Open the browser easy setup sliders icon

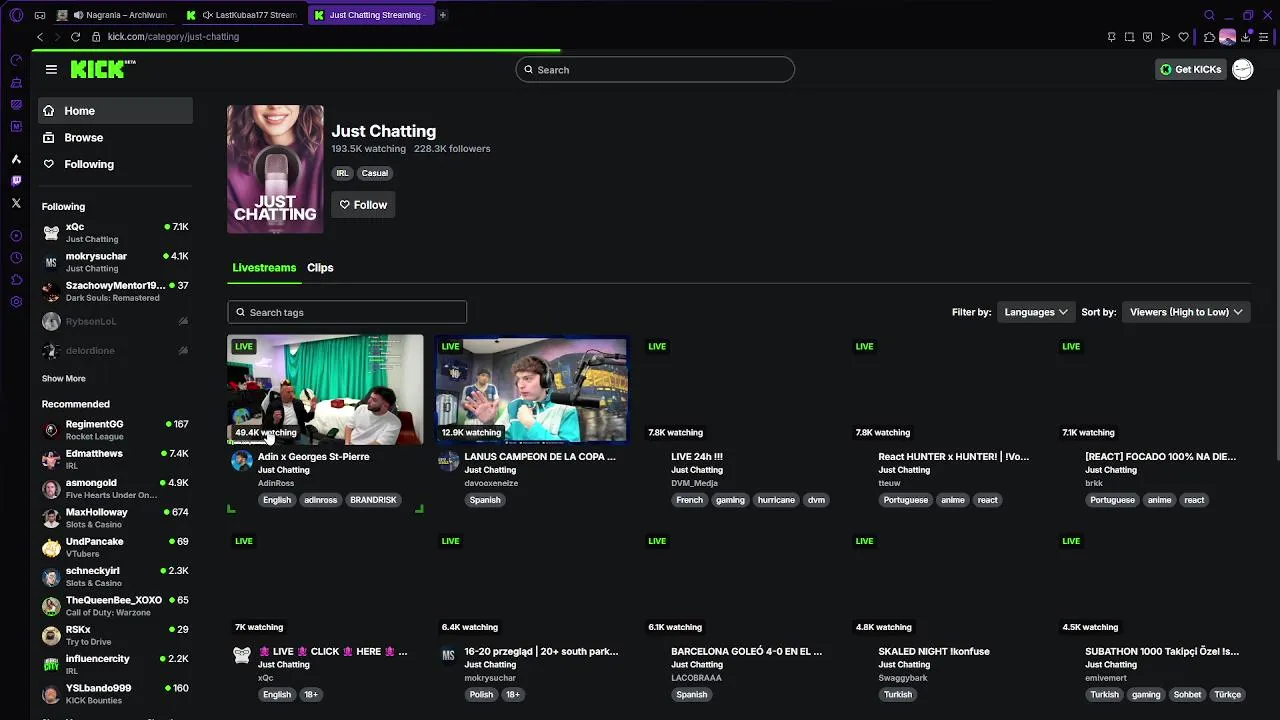[x=1264, y=37]
